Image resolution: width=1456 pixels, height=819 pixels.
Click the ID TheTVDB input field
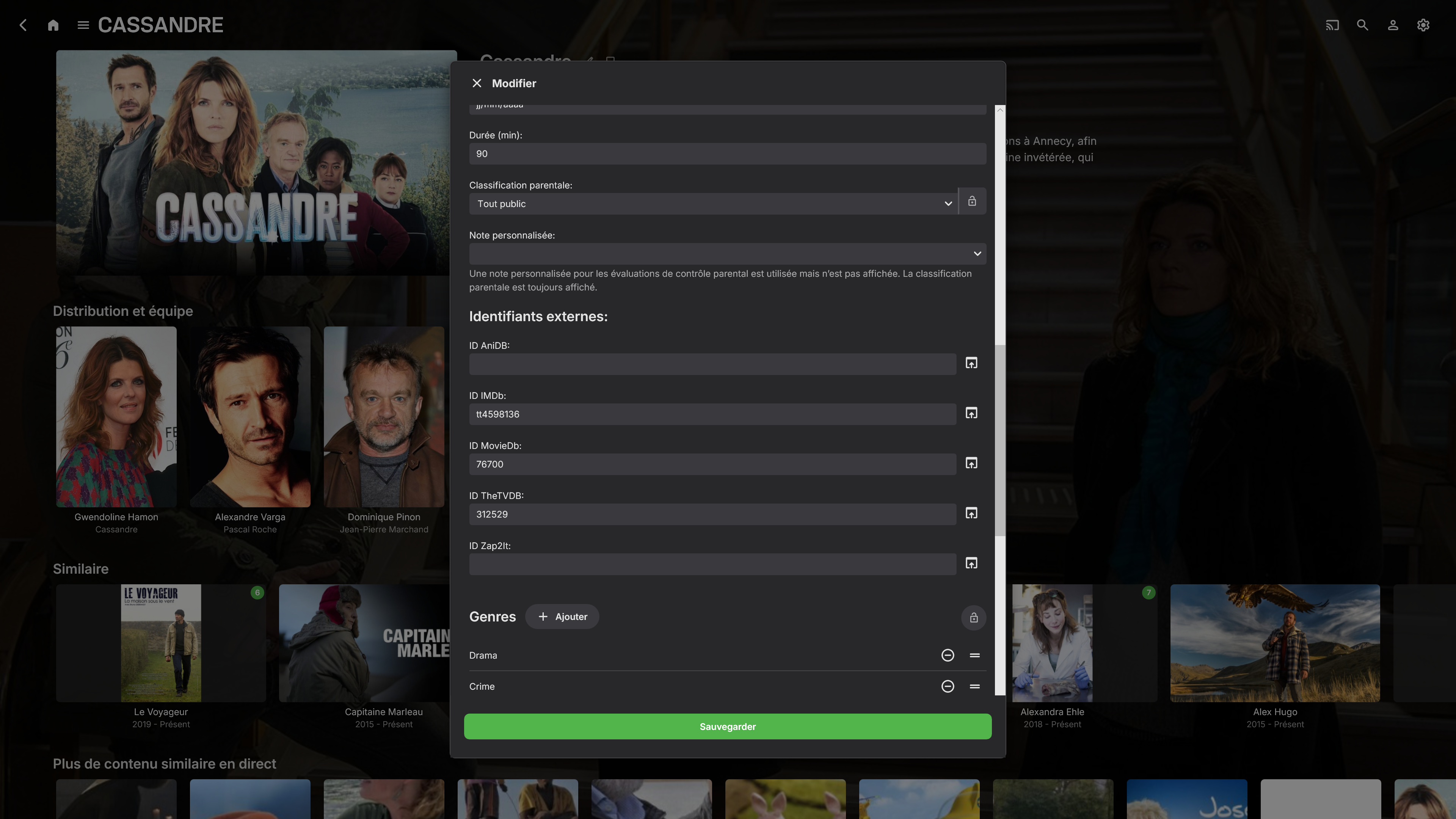click(x=712, y=515)
